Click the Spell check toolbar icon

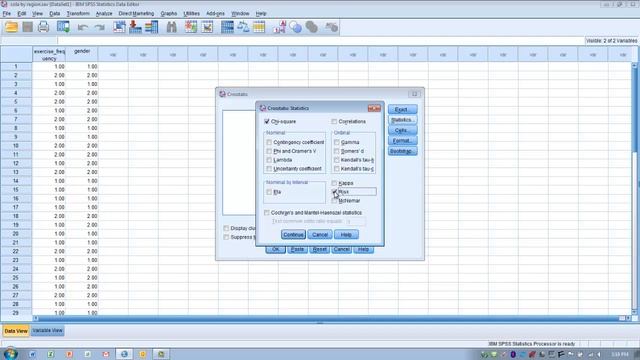click(331, 27)
